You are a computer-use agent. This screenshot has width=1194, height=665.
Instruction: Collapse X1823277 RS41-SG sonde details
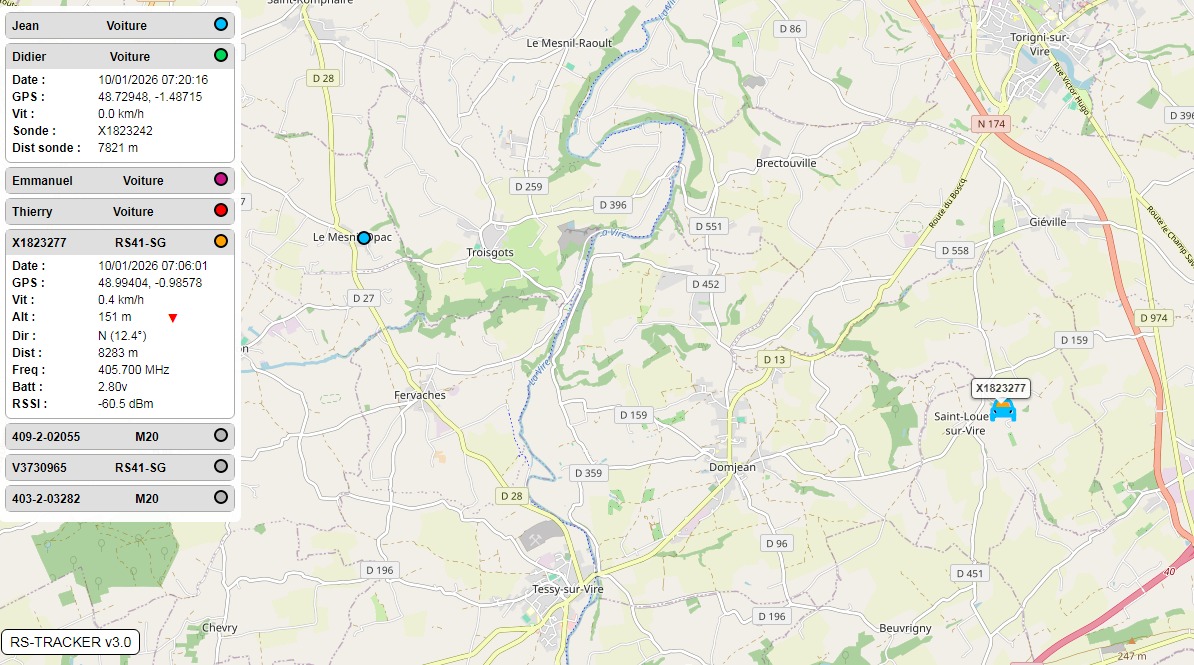click(120, 242)
